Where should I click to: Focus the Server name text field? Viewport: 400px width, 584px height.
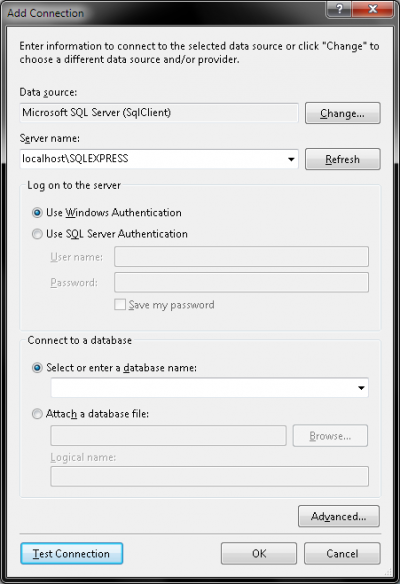(153, 159)
